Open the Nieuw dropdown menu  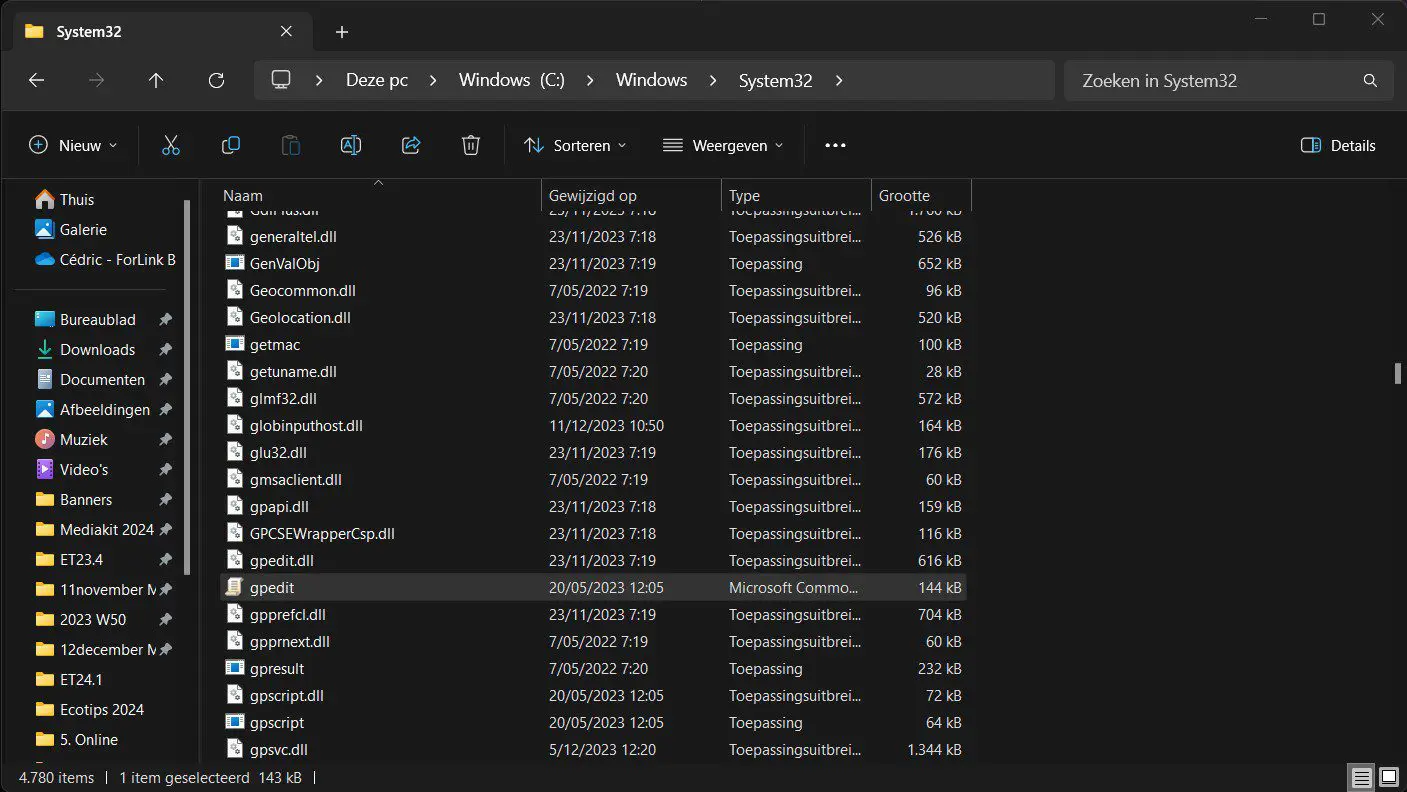pos(73,145)
